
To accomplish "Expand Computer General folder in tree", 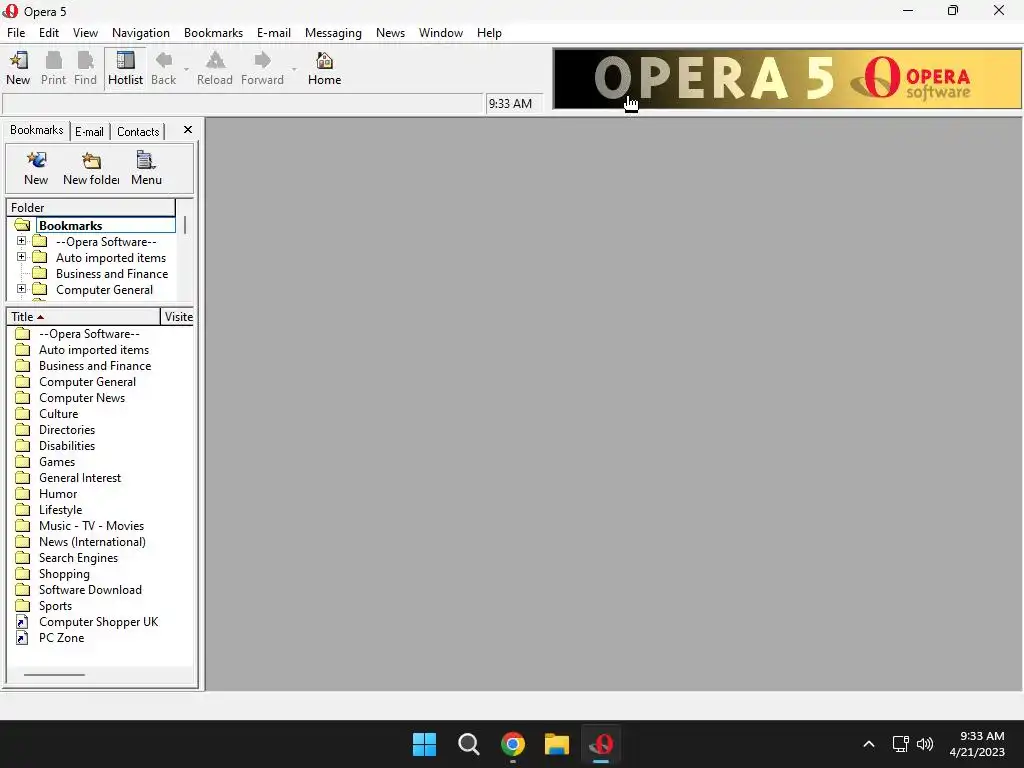I will pyautogui.click(x=22, y=289).
